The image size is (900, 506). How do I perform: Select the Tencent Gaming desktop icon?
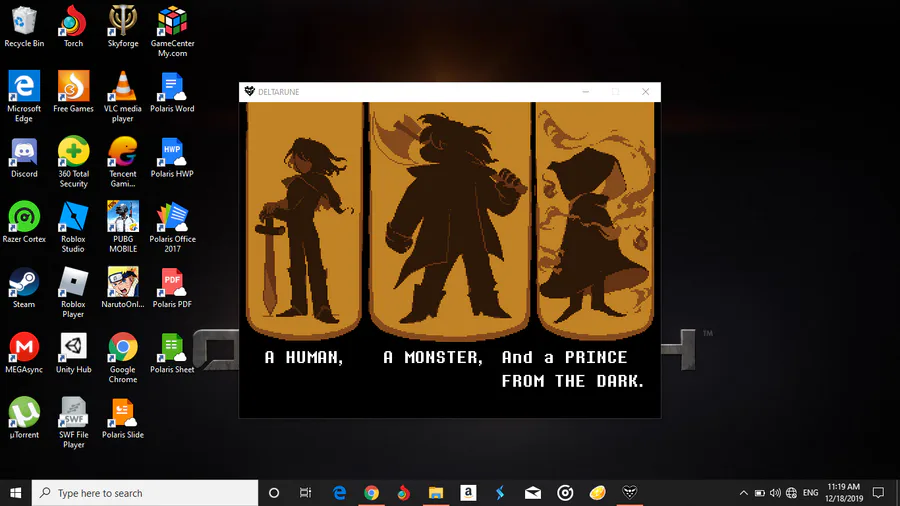[123, 162]
